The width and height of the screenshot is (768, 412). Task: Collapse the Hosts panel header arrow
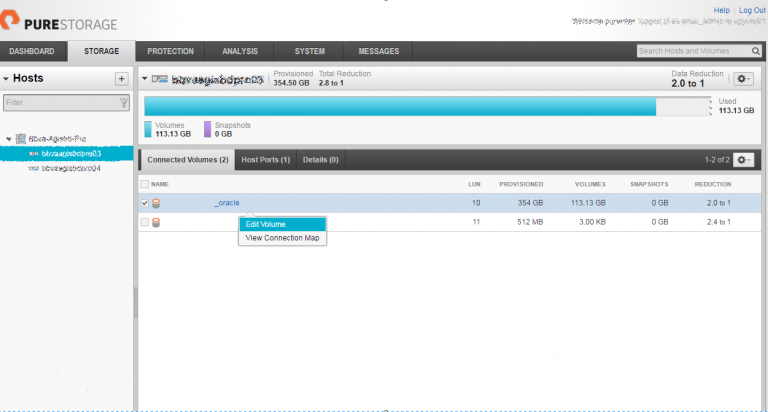click(x=6, y=78)
